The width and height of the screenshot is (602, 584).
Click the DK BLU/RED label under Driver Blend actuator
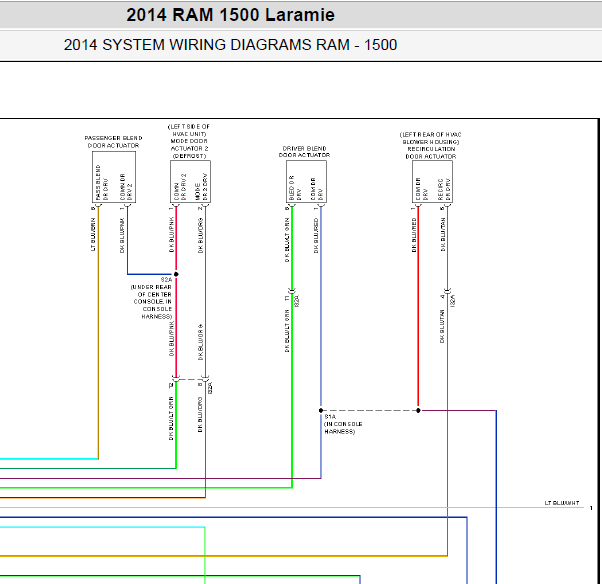[316, 235]
